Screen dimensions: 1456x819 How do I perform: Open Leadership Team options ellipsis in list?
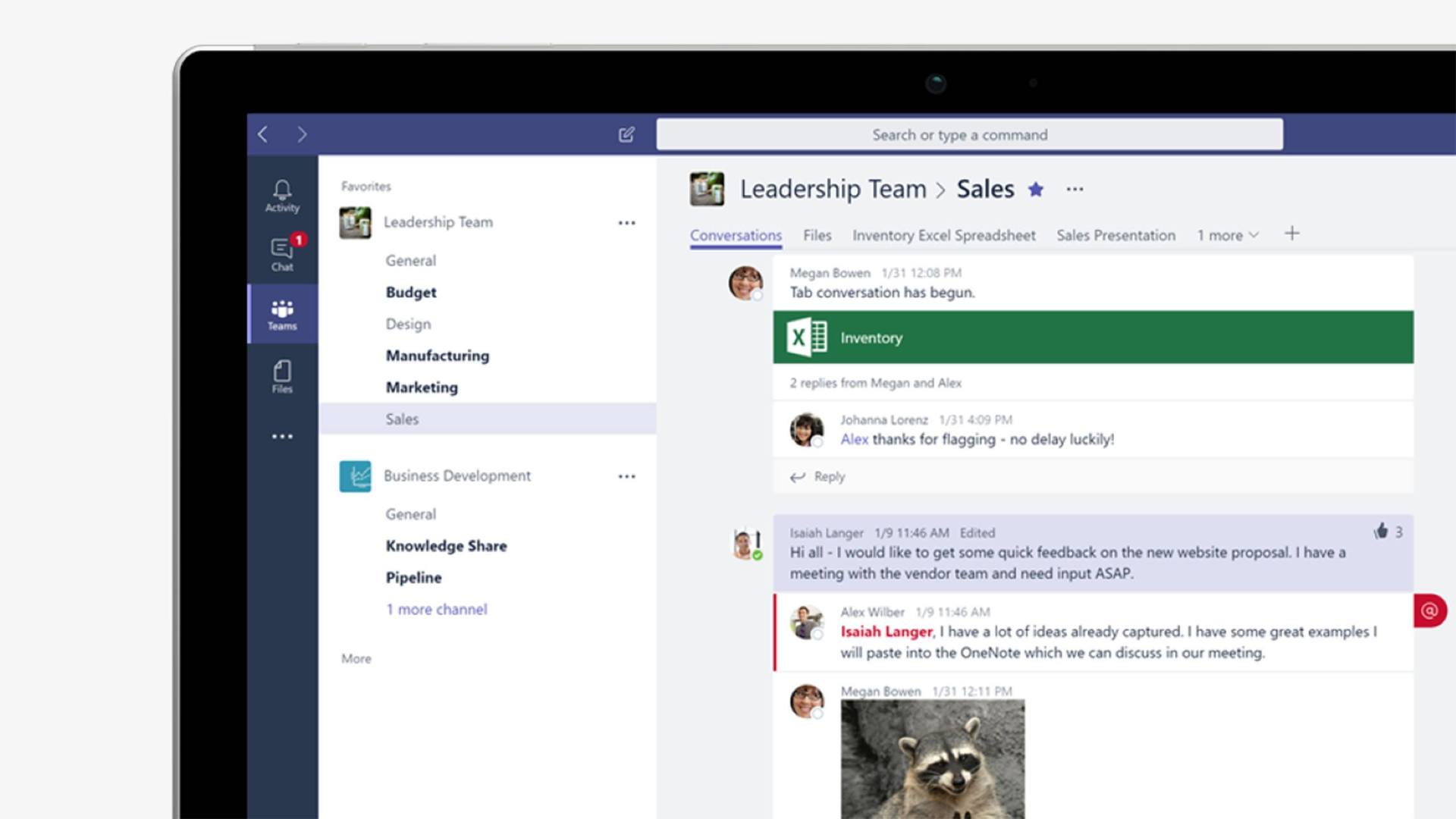(x=626, y=223)
